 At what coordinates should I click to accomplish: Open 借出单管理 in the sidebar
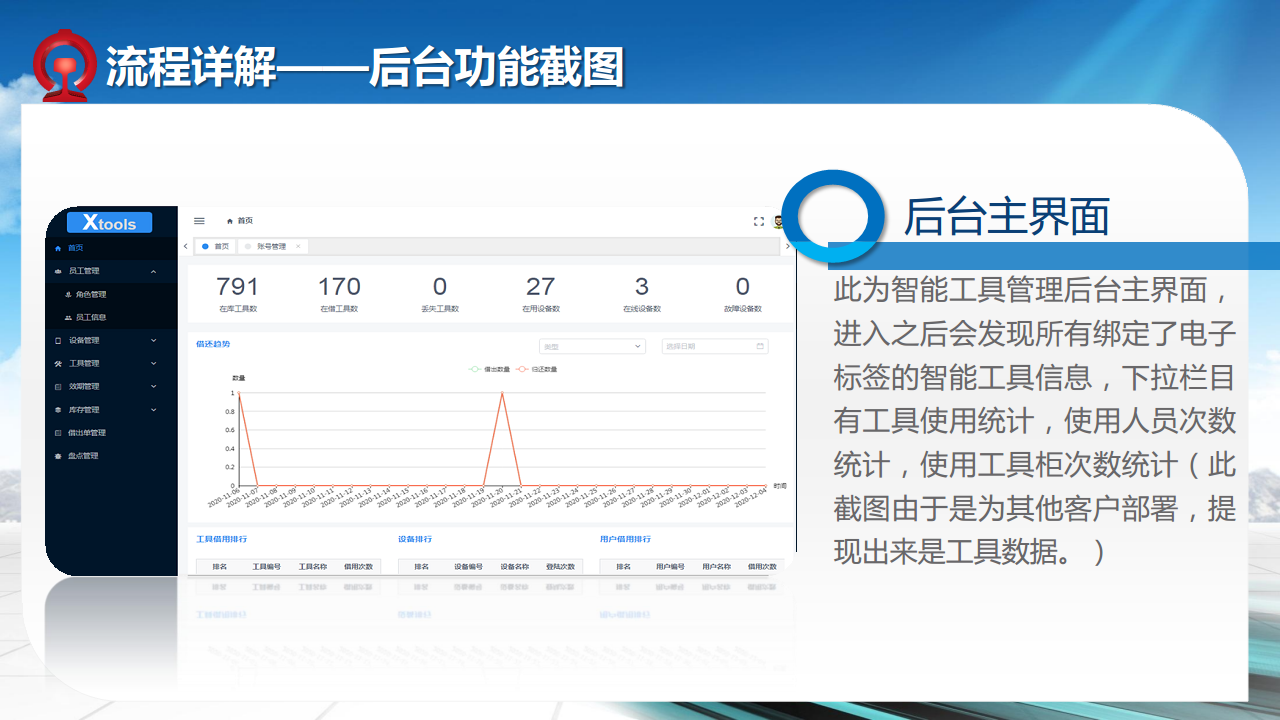click(111, 433)
